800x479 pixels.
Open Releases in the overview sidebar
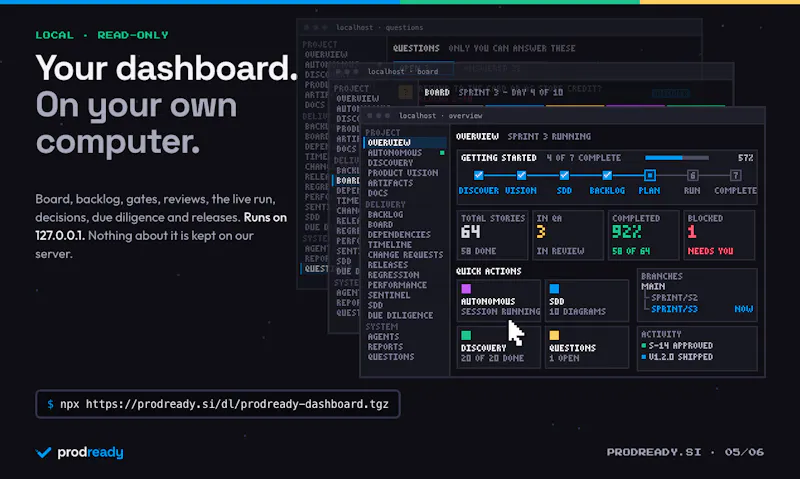coord(388,265)
